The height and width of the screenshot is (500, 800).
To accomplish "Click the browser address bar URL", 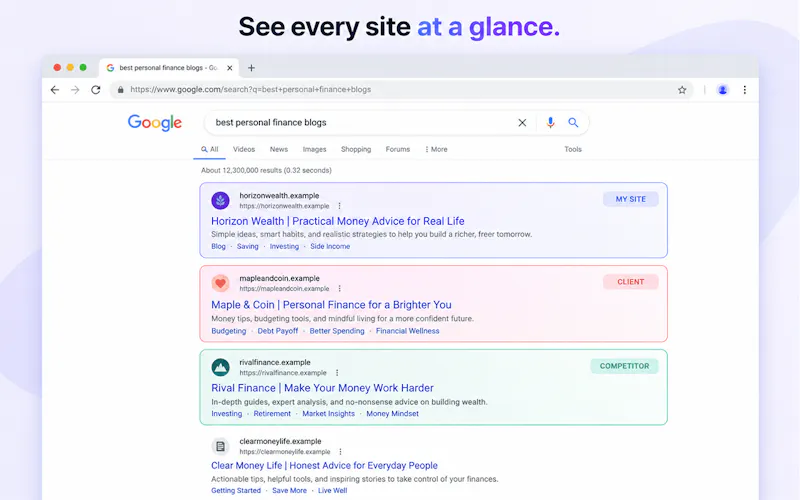I will (251, 90).
